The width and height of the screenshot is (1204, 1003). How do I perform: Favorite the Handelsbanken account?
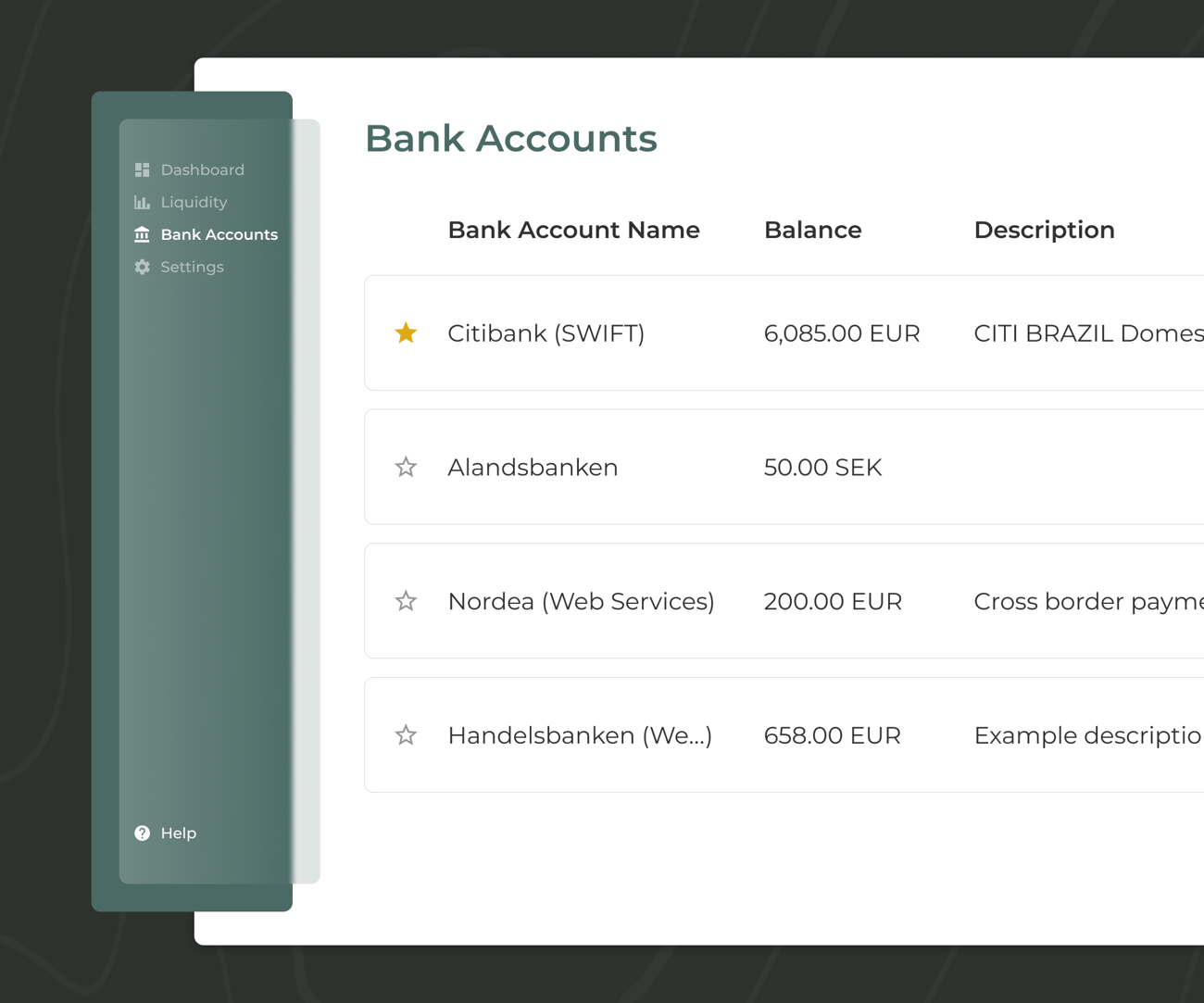(406, 734)
